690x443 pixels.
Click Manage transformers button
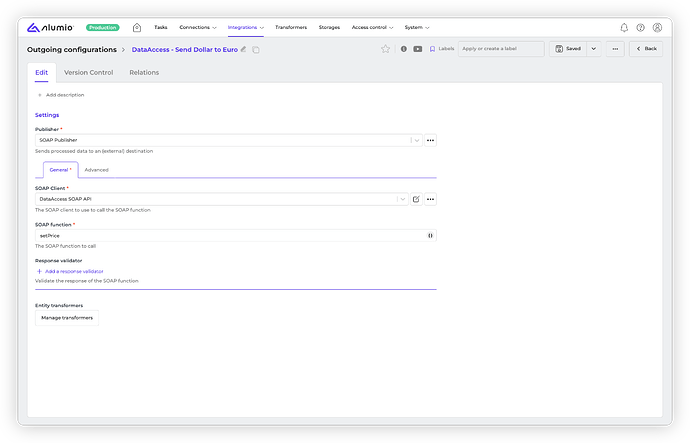(67, 318)
